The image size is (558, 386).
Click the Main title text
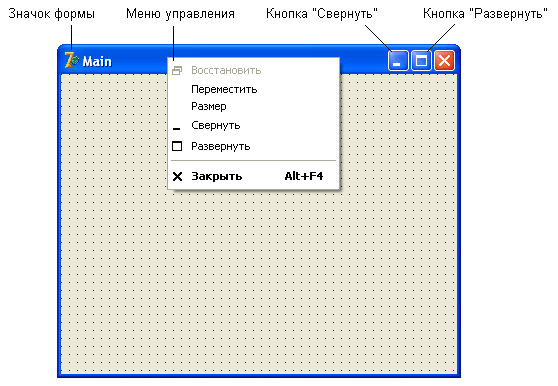(97, 62)
